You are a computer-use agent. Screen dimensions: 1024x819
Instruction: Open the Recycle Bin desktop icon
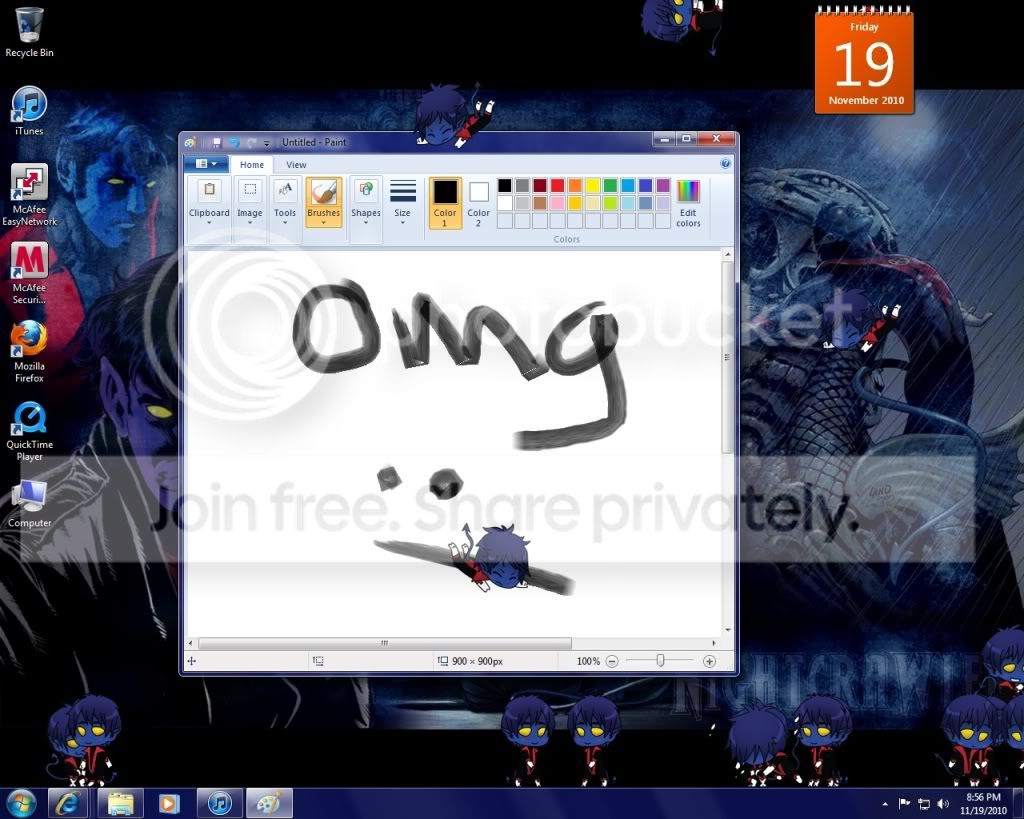29,31
